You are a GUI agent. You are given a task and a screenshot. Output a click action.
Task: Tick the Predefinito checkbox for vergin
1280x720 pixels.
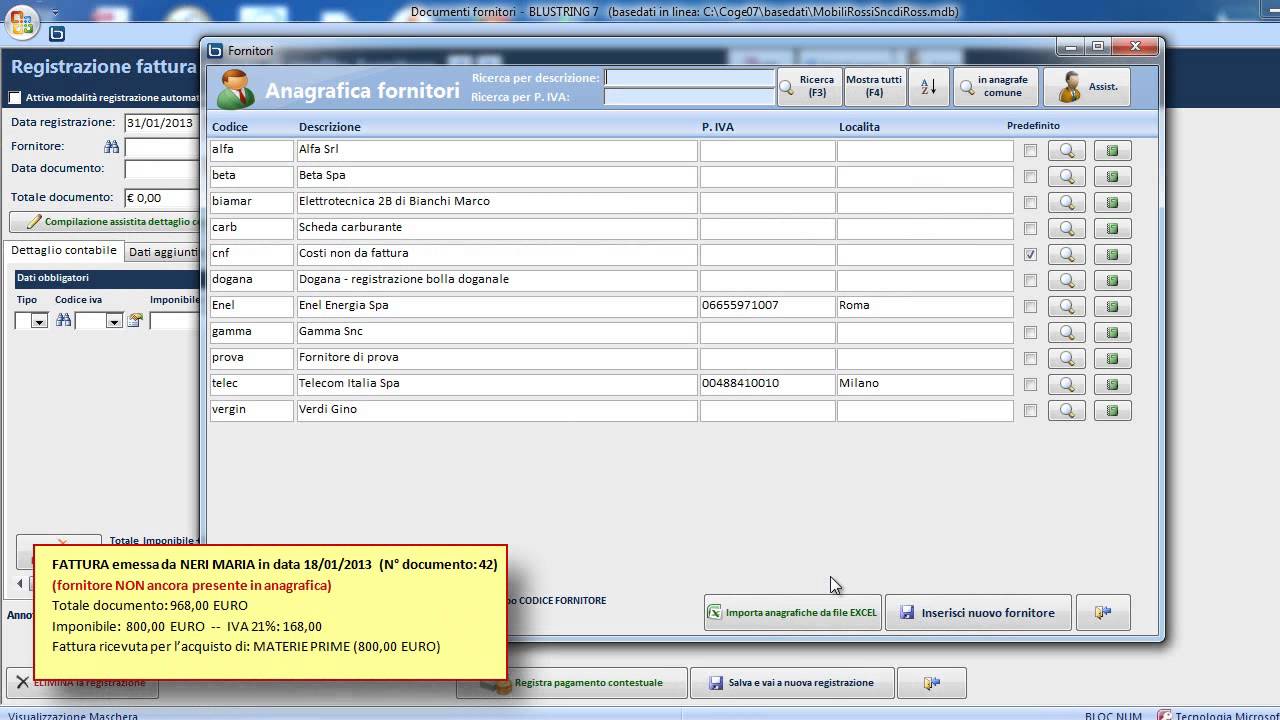click(1031, 411)
